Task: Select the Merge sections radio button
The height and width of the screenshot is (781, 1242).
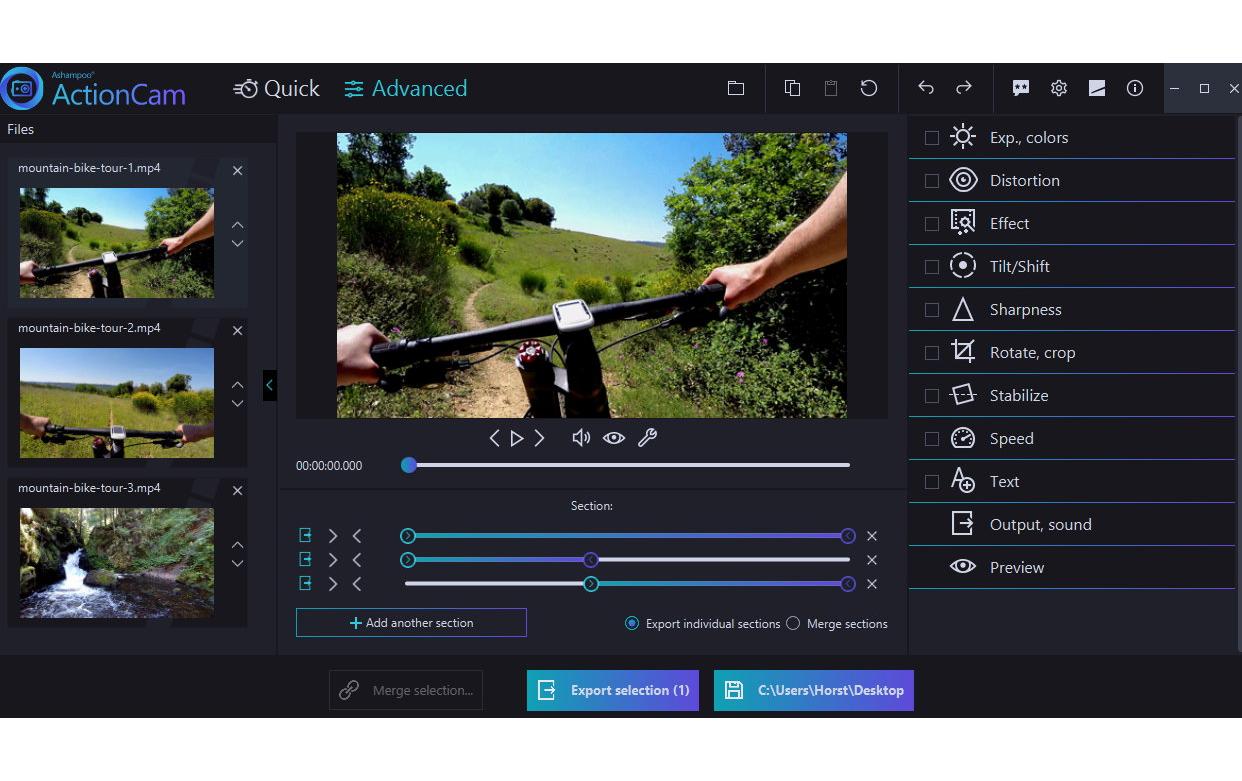Action: click(x=793, y=623)
